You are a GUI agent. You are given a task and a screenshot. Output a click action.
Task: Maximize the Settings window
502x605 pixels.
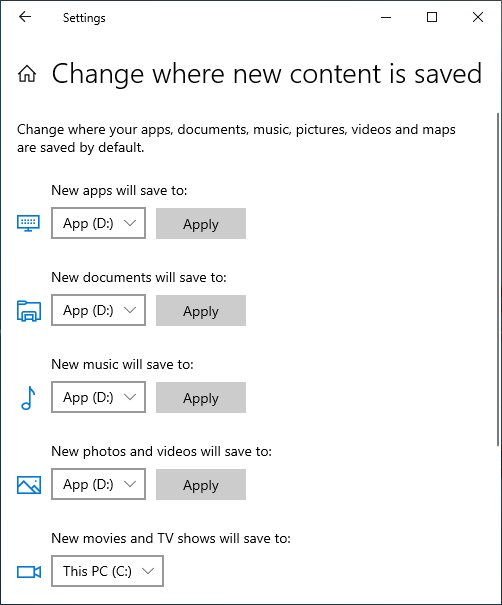coord(432,17)
